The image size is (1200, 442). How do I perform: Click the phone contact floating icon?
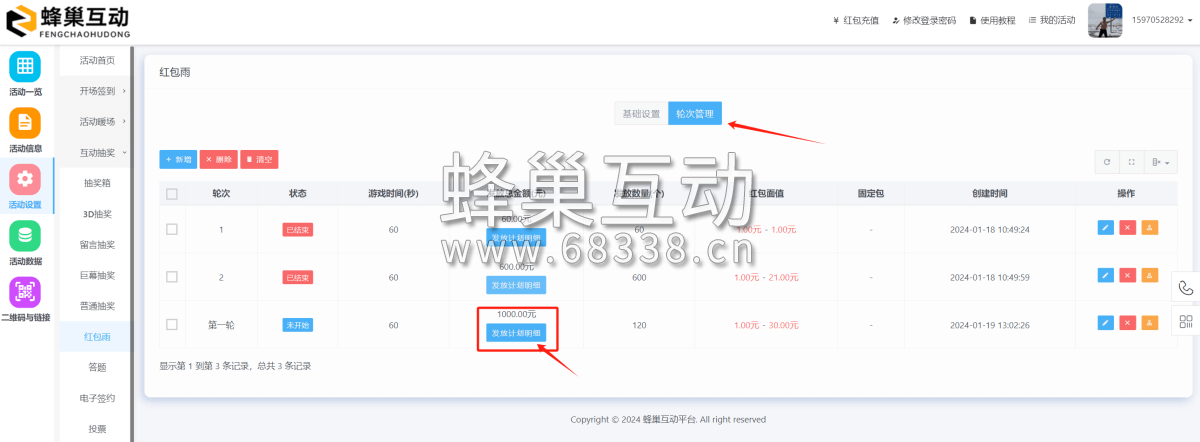(1186, 287)
